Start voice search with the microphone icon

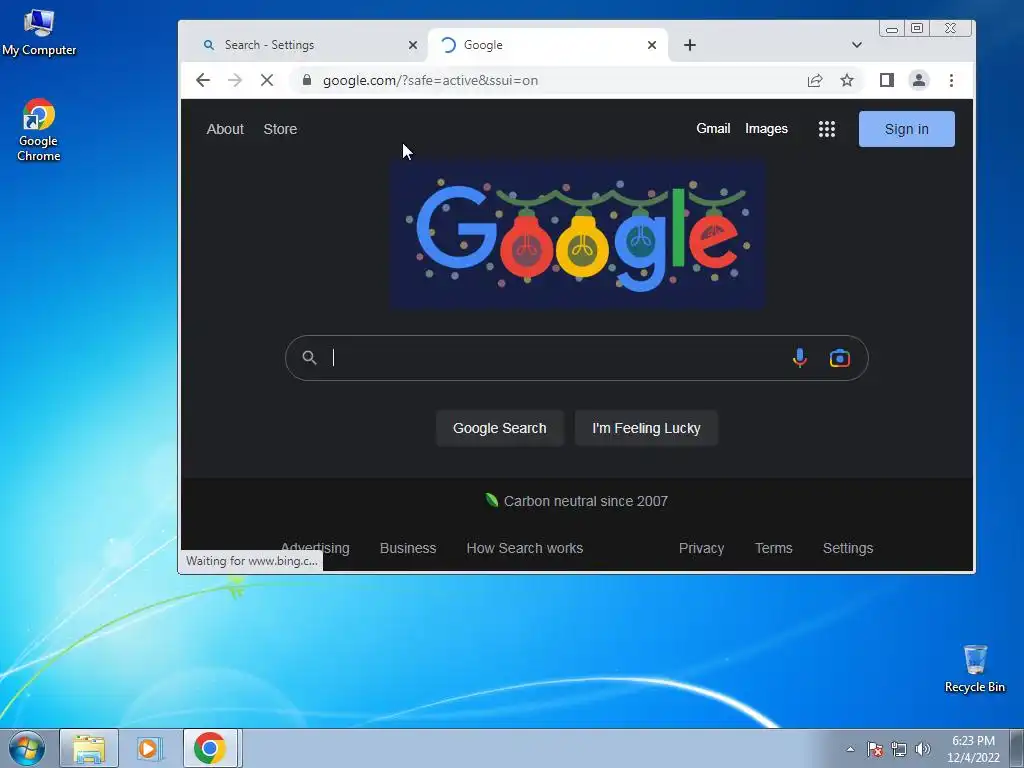799,358
